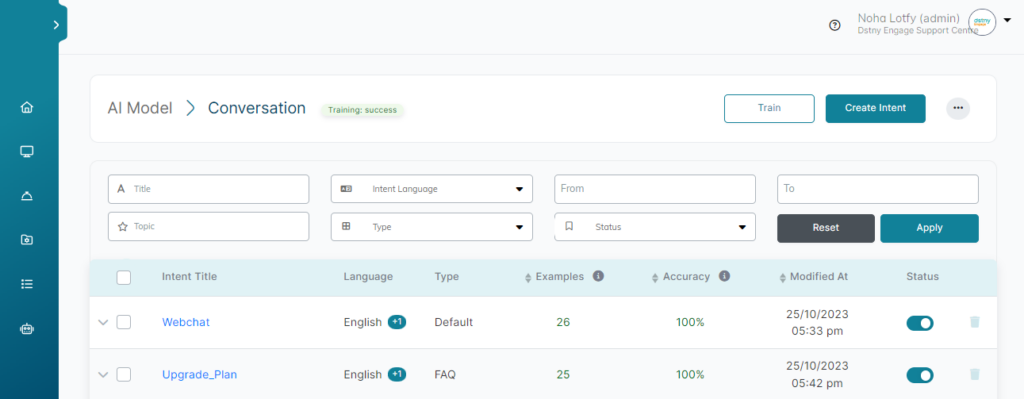Click the Training: success badge
This screenshot has height=399, width=1024.
click(x=362, y=110)
